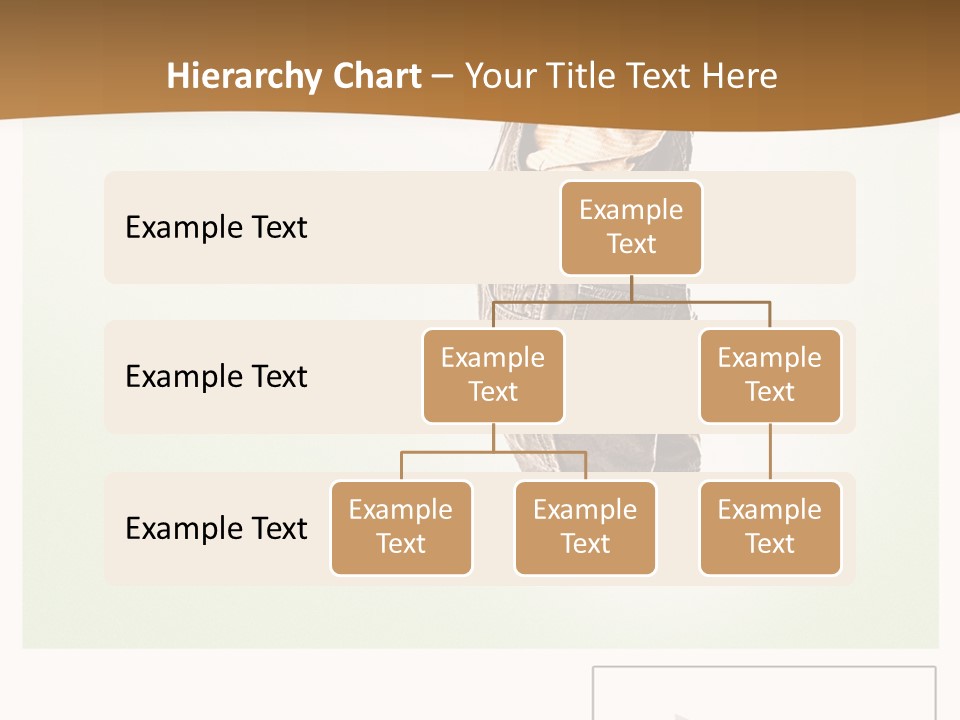Select the middle row's "Example Text" label
The width and height of the screenshot is (960, 720).
click(x=216, y=377)
